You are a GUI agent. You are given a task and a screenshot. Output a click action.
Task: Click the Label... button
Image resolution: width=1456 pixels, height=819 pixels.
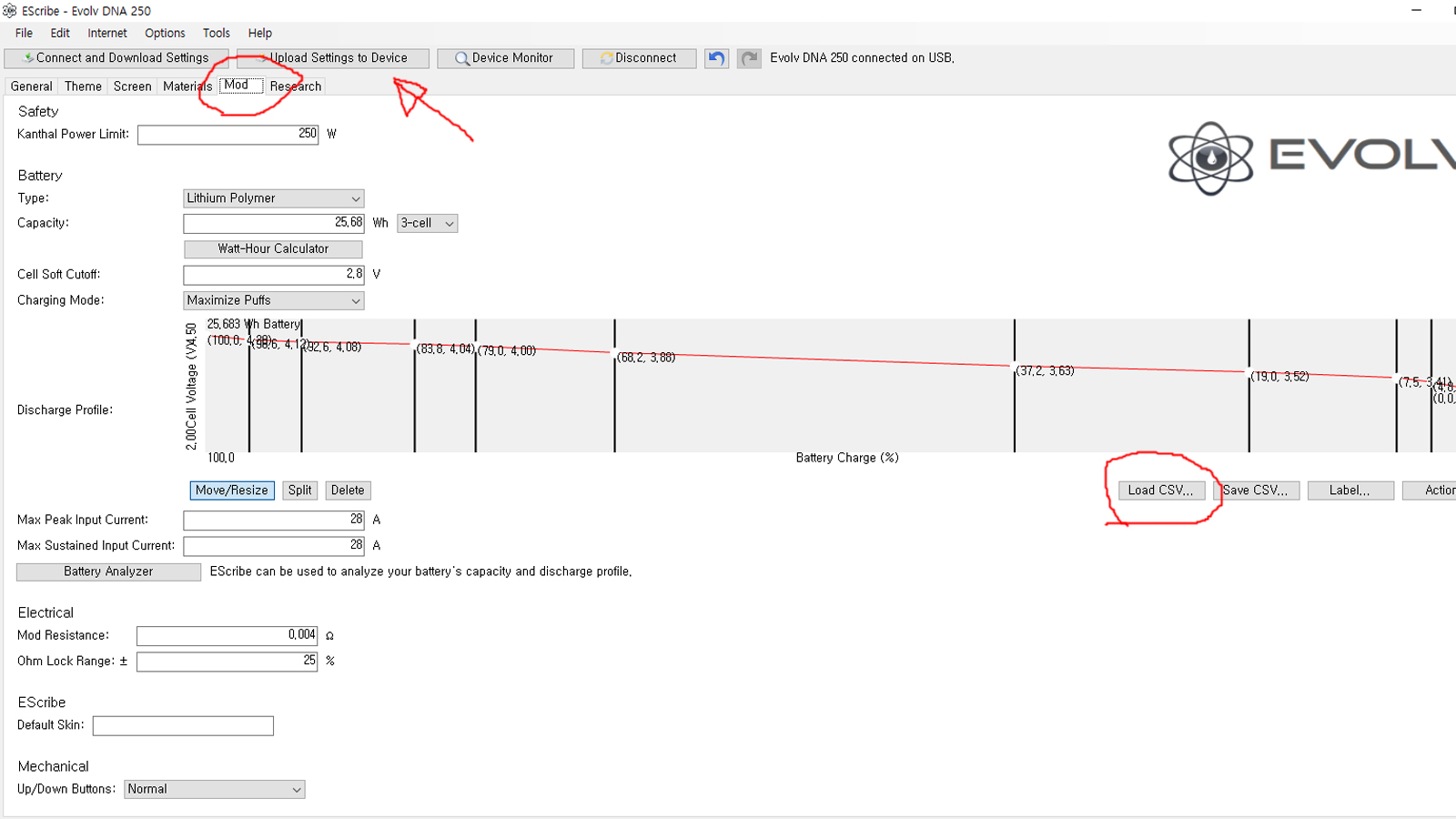[1350, 490]
